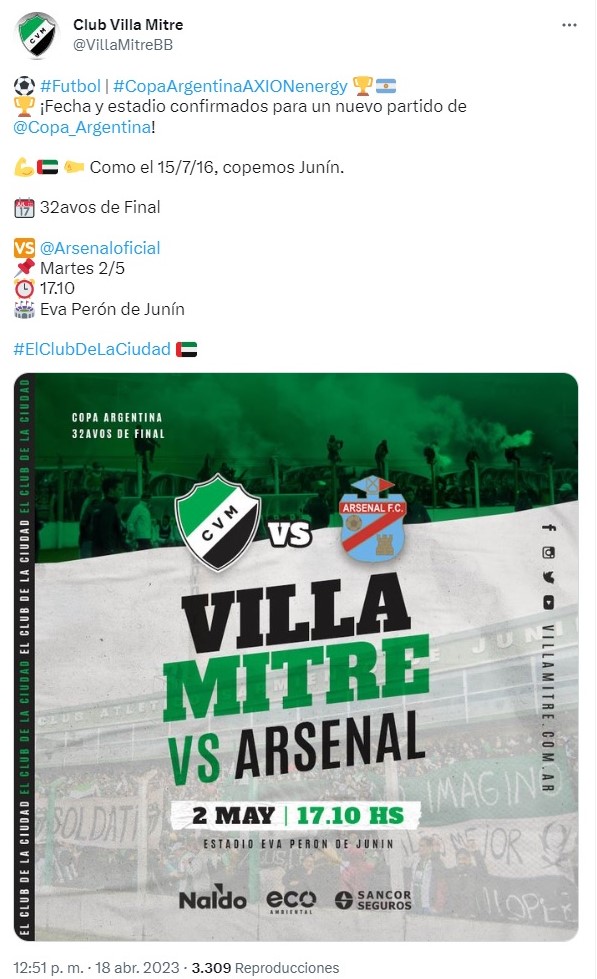Viewport: 597px width, 979px height.
Task: Click the Naldo sponsor logo
Action: 212,898
